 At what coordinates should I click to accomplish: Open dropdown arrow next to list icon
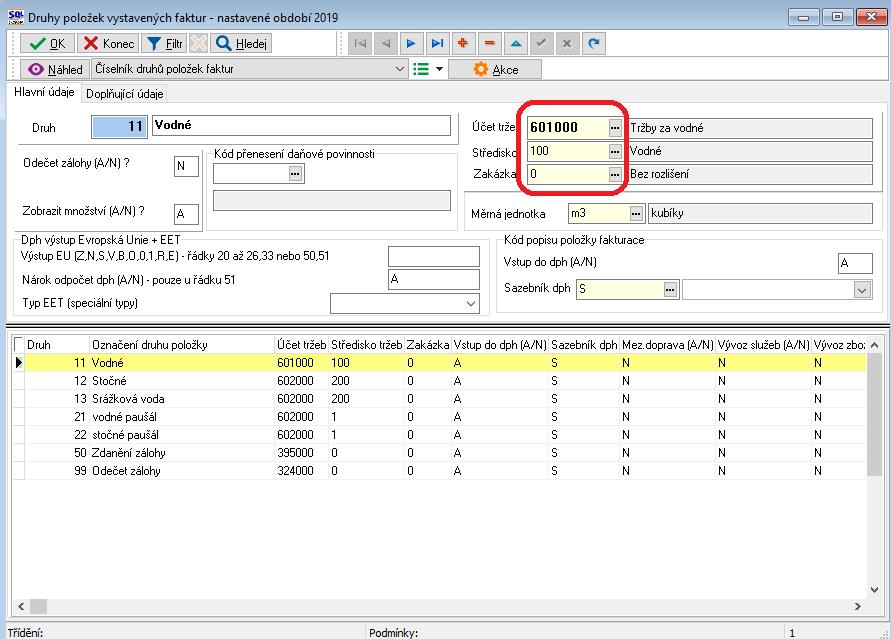click(x=439, y=69)
